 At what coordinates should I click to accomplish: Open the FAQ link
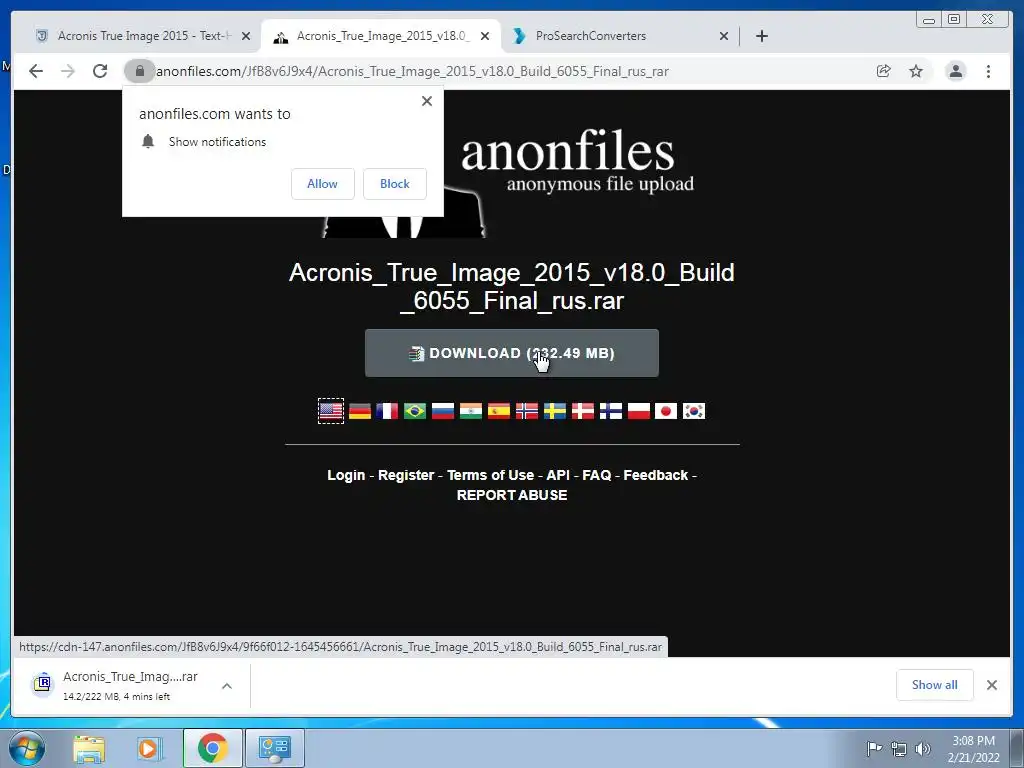coord(597,475)
